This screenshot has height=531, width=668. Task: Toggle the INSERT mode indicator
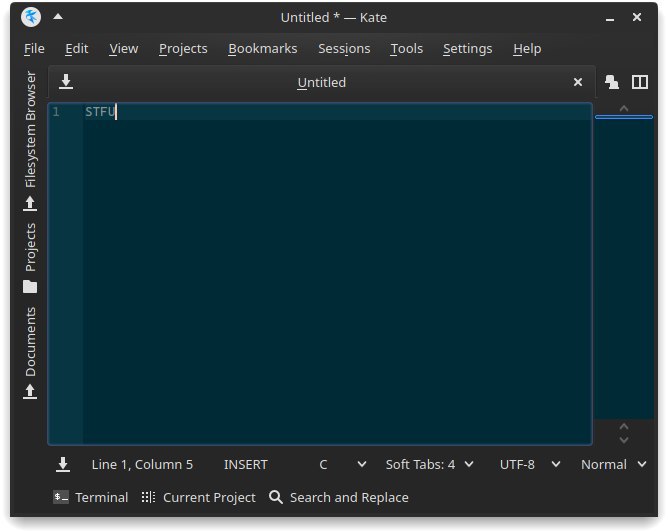click(246, 465)
